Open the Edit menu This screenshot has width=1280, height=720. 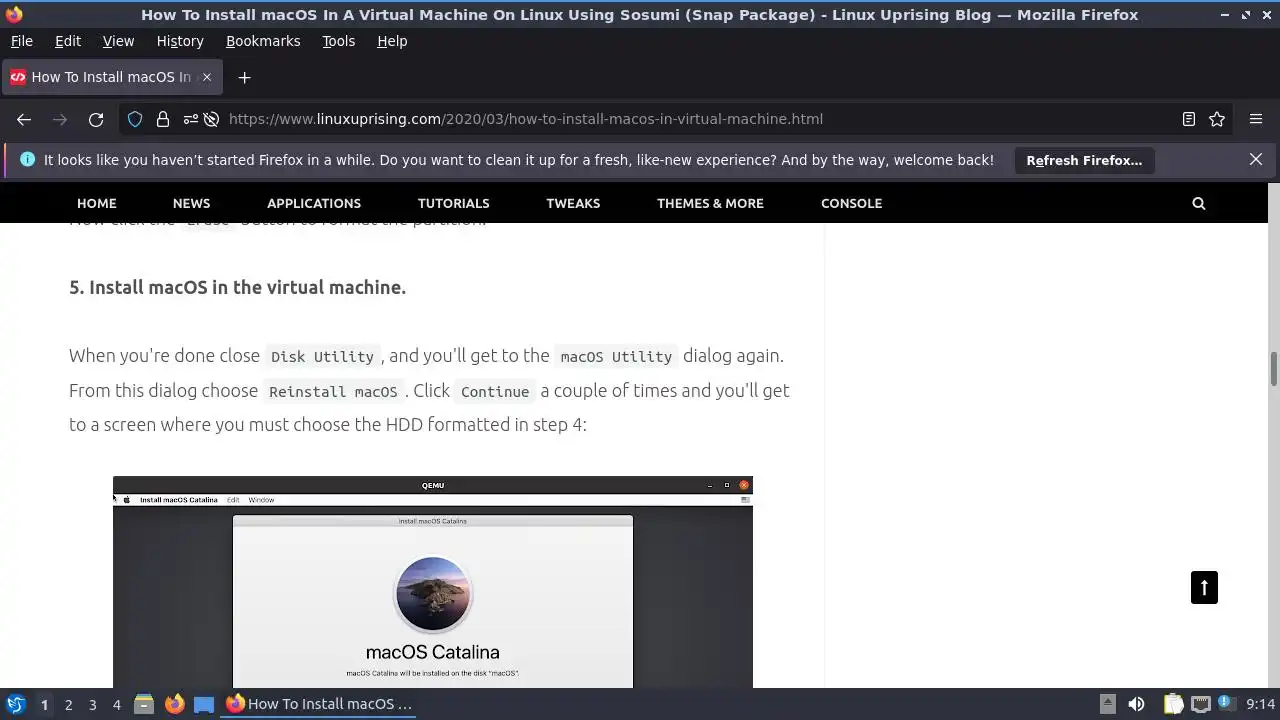click(68, 41)
